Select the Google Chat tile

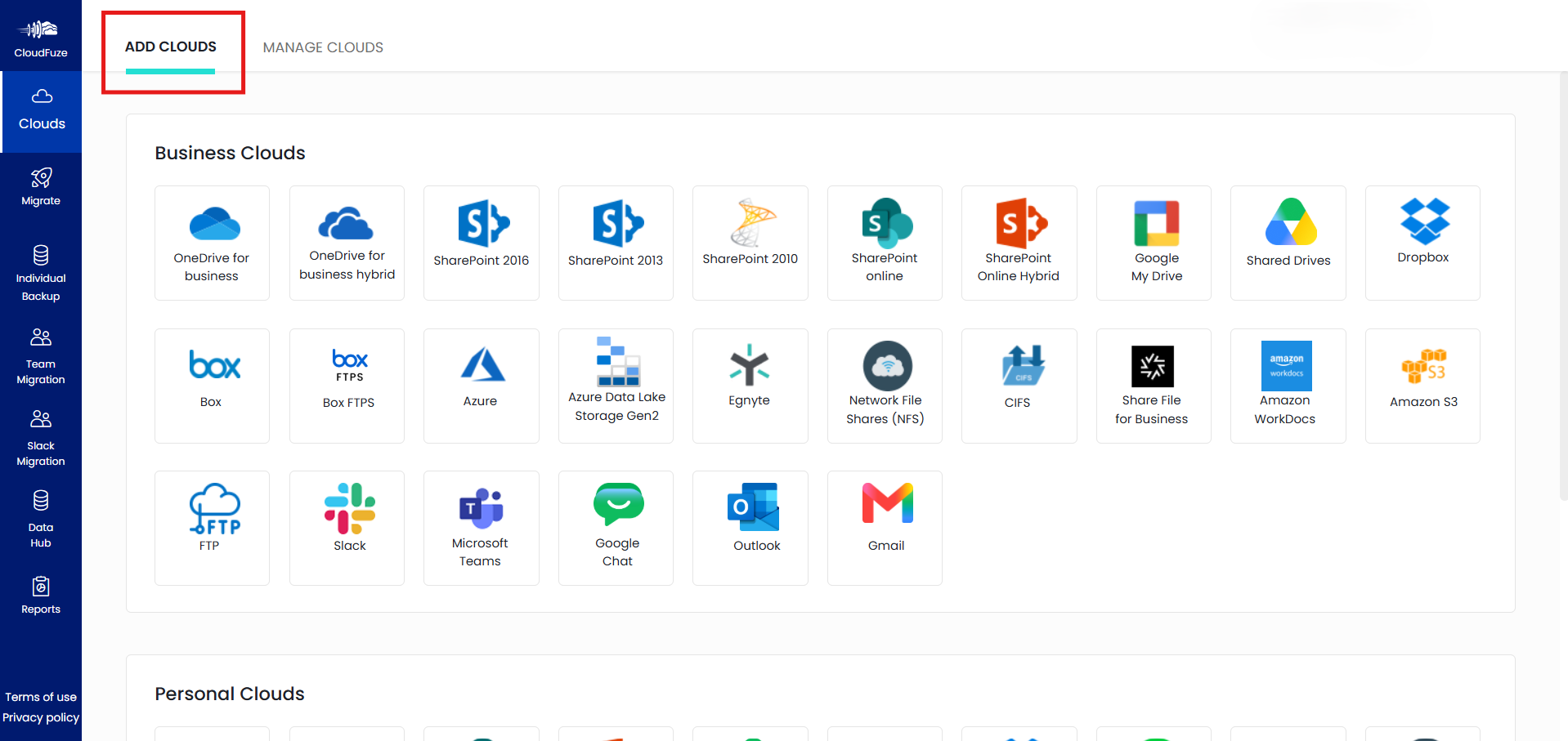pyautogui.click(x=616, y=528)
